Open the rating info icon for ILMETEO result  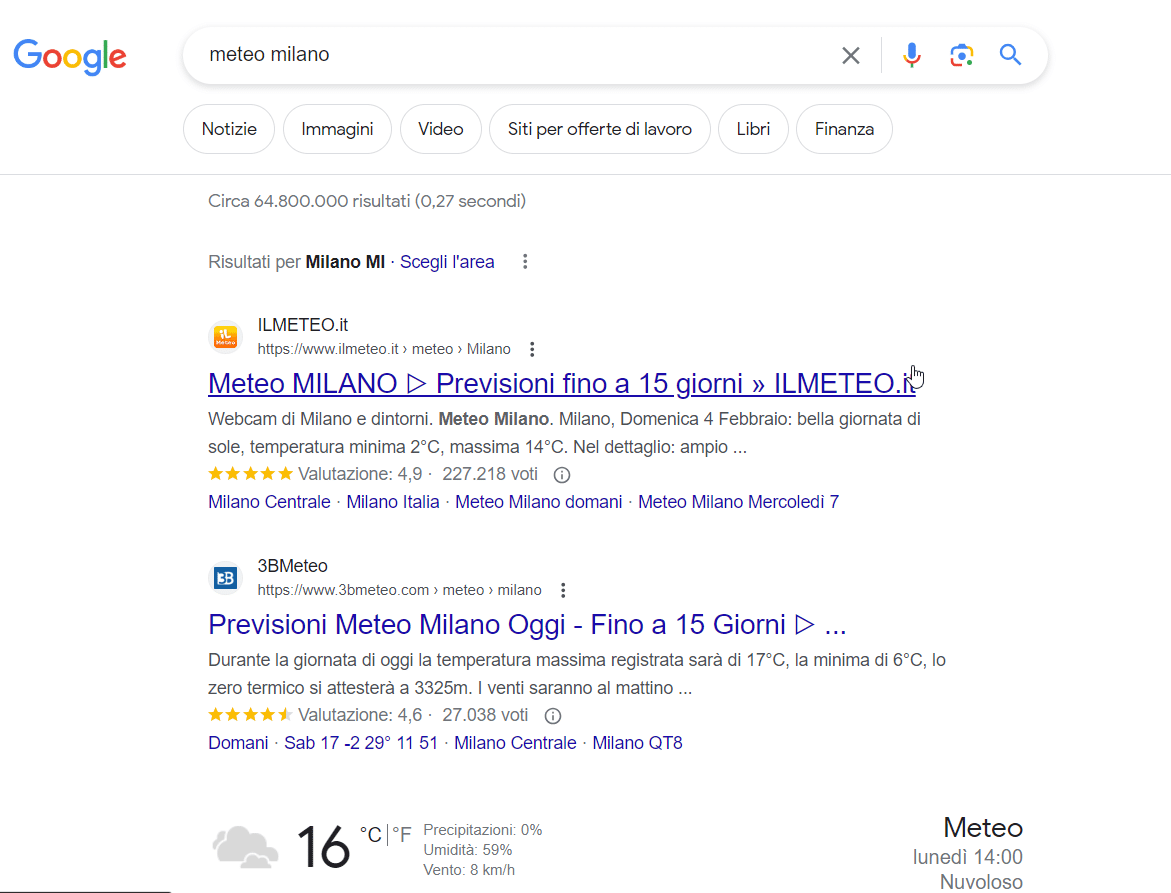(x=562, y=475)
